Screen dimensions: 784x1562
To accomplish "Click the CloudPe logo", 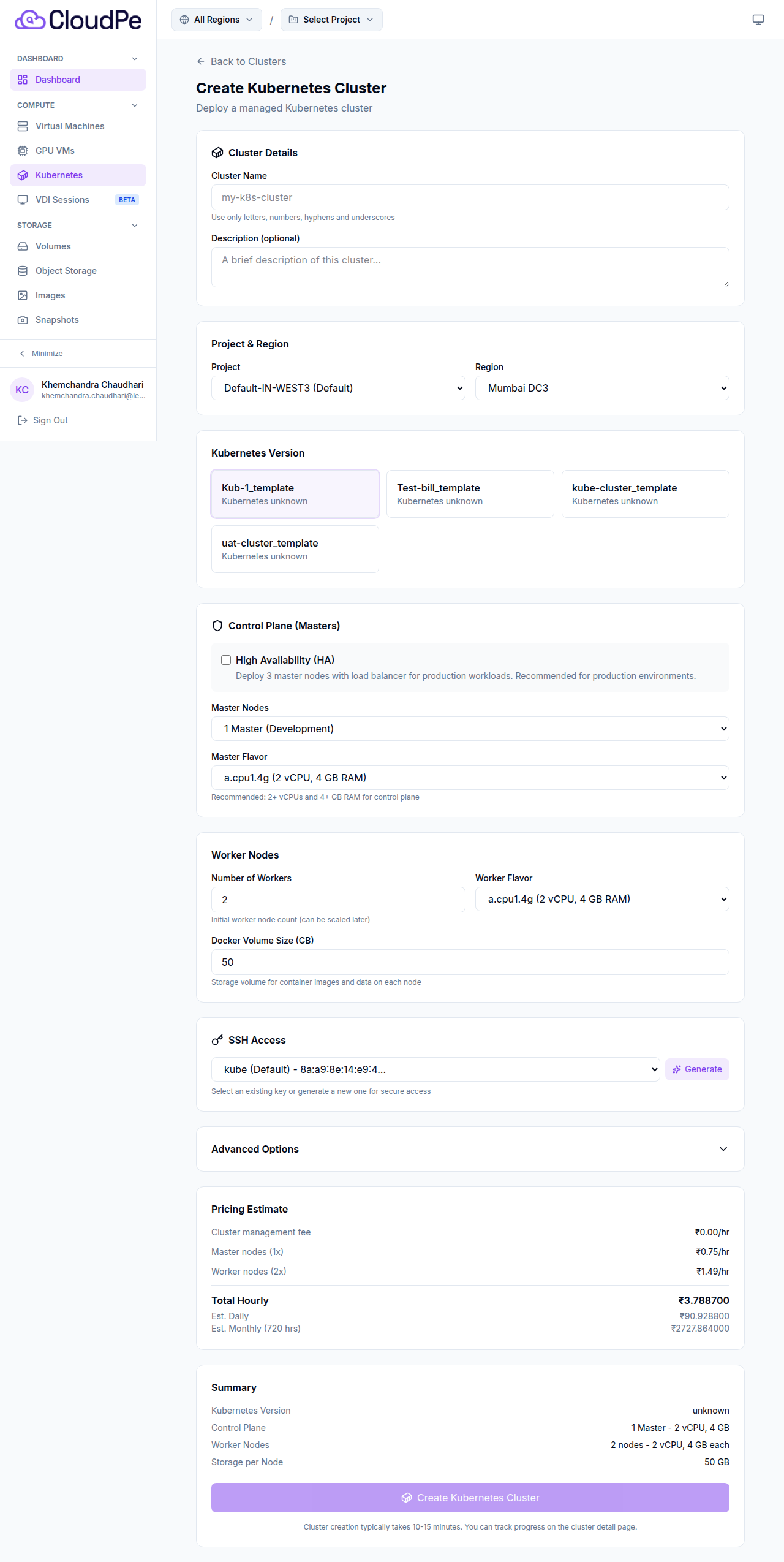I will (78, 20).
